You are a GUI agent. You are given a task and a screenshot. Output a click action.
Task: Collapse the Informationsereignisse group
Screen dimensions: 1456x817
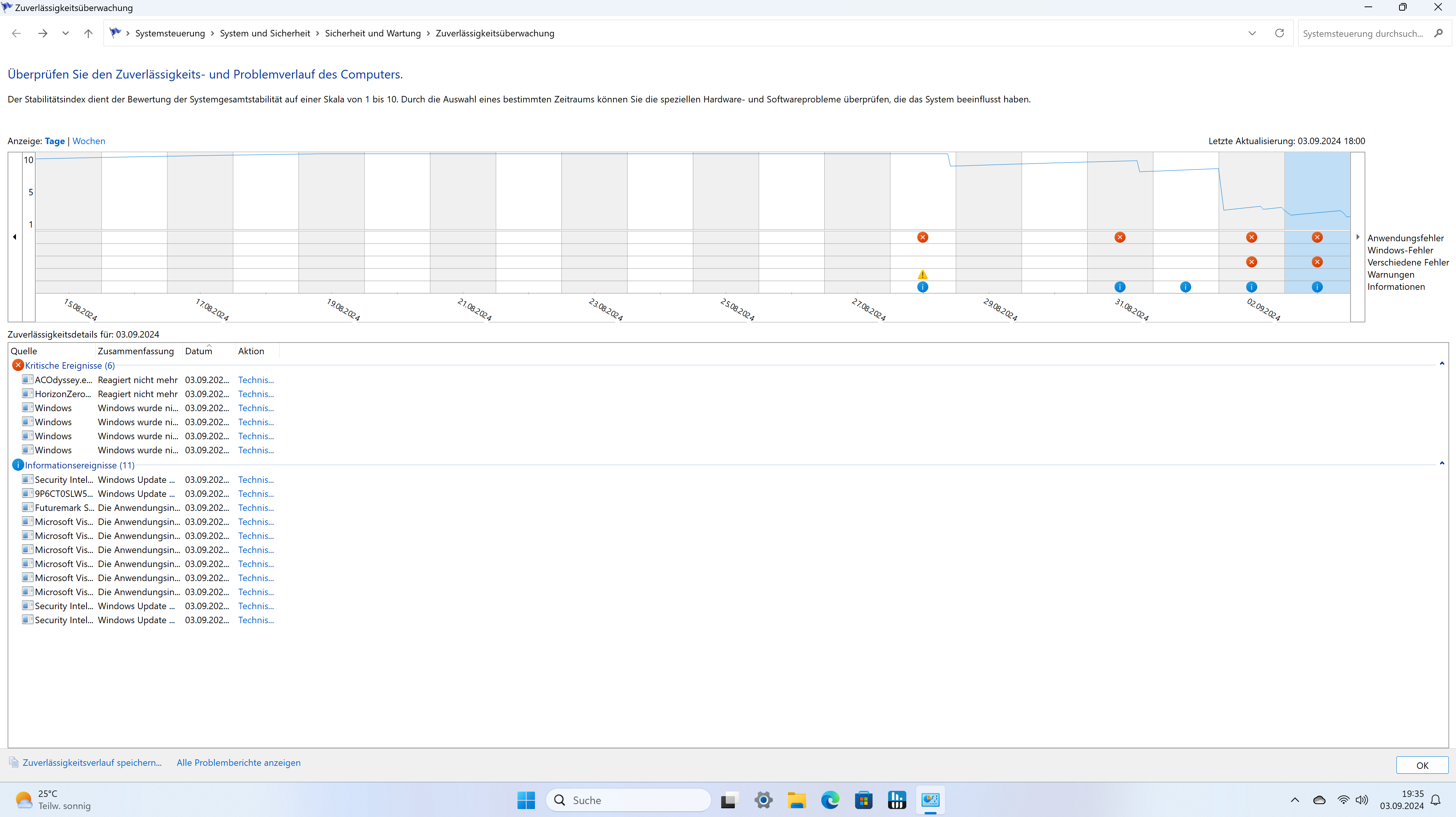1442,463
